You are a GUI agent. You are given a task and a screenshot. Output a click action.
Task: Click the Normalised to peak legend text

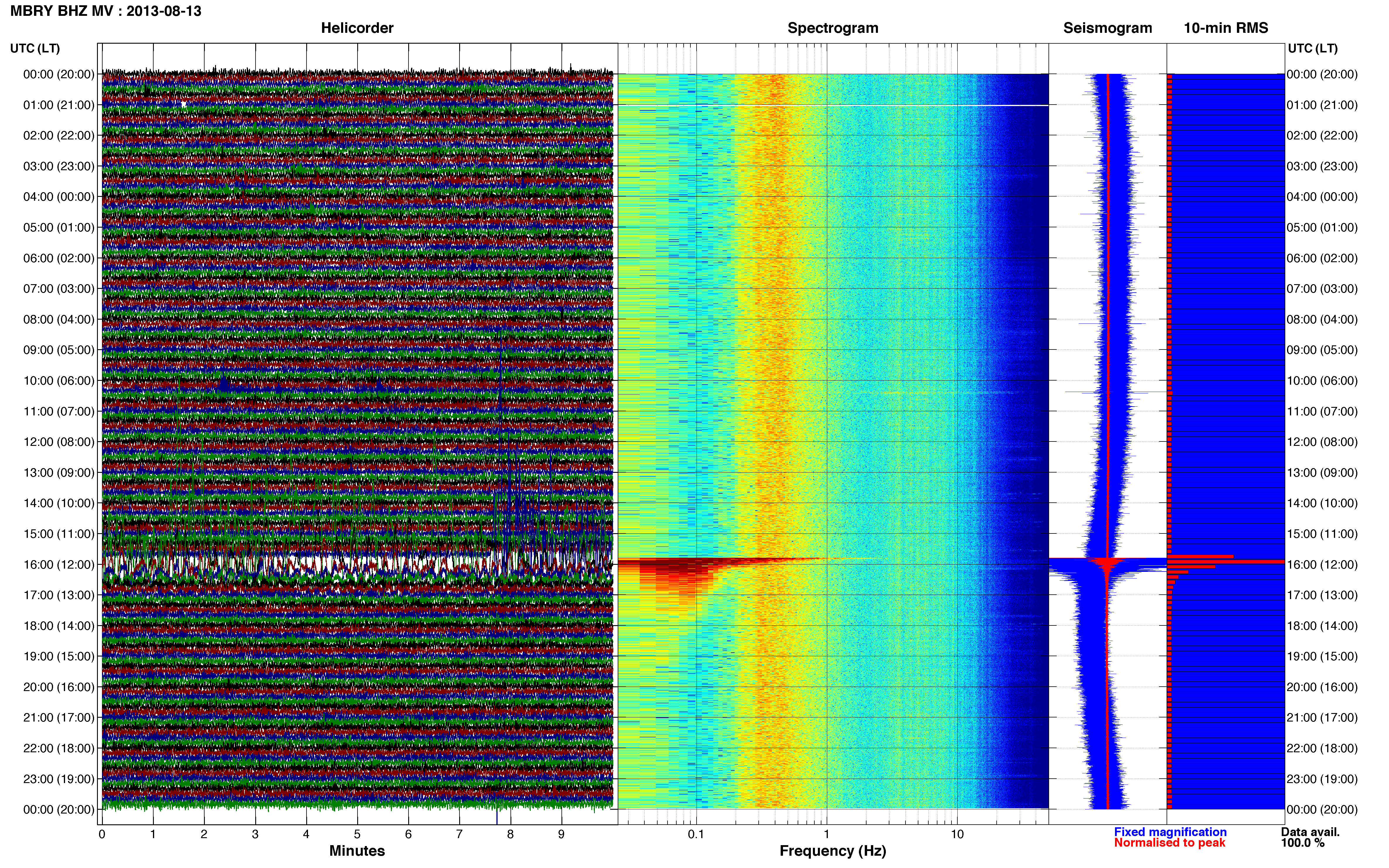coord(1170,843)
